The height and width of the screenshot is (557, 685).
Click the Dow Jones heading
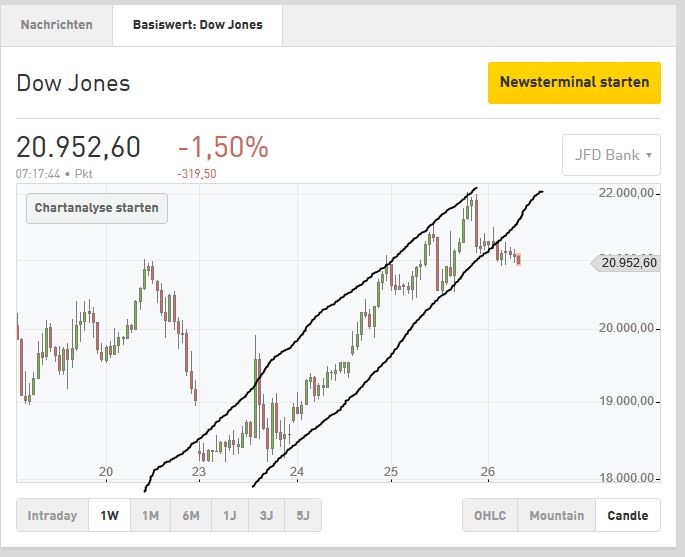(x=73, y=83)
